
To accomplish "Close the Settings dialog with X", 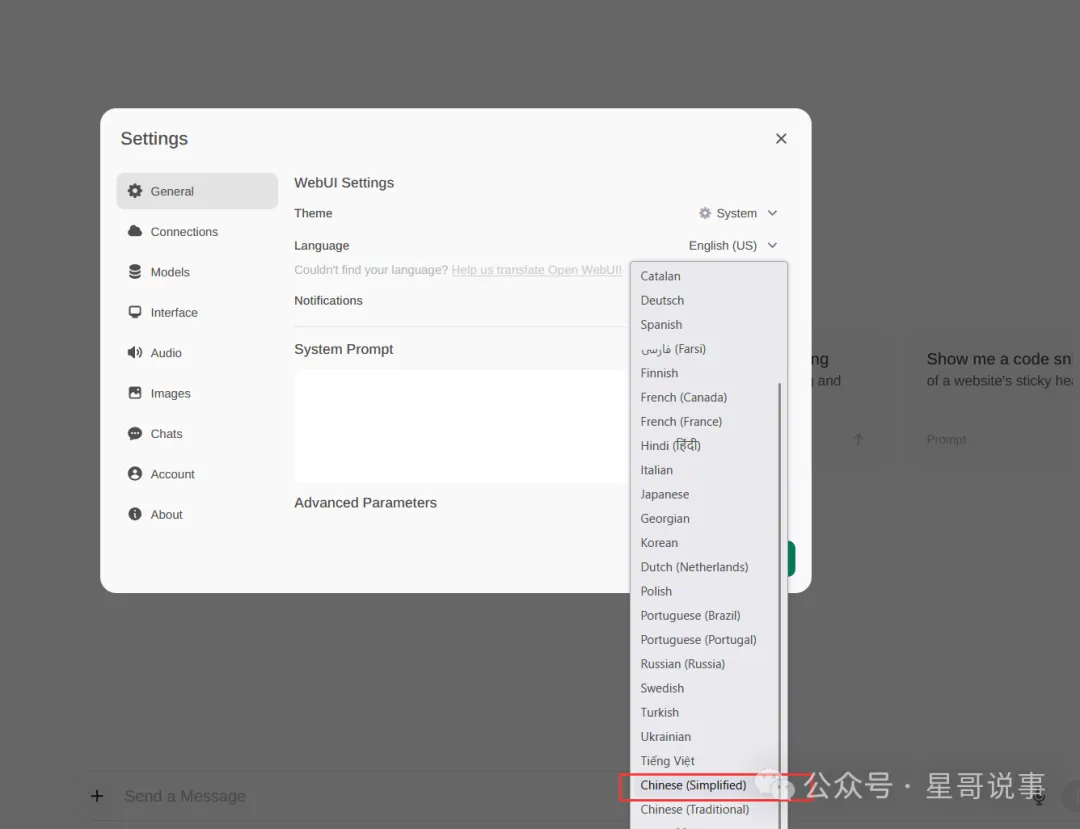I will (x=781, y=139).
